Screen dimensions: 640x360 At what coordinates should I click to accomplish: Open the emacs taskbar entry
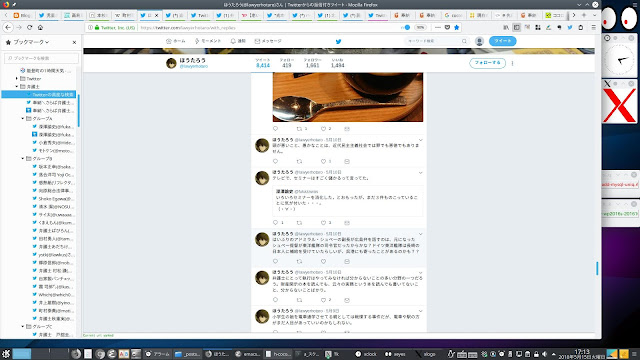(x=249, y=354)
